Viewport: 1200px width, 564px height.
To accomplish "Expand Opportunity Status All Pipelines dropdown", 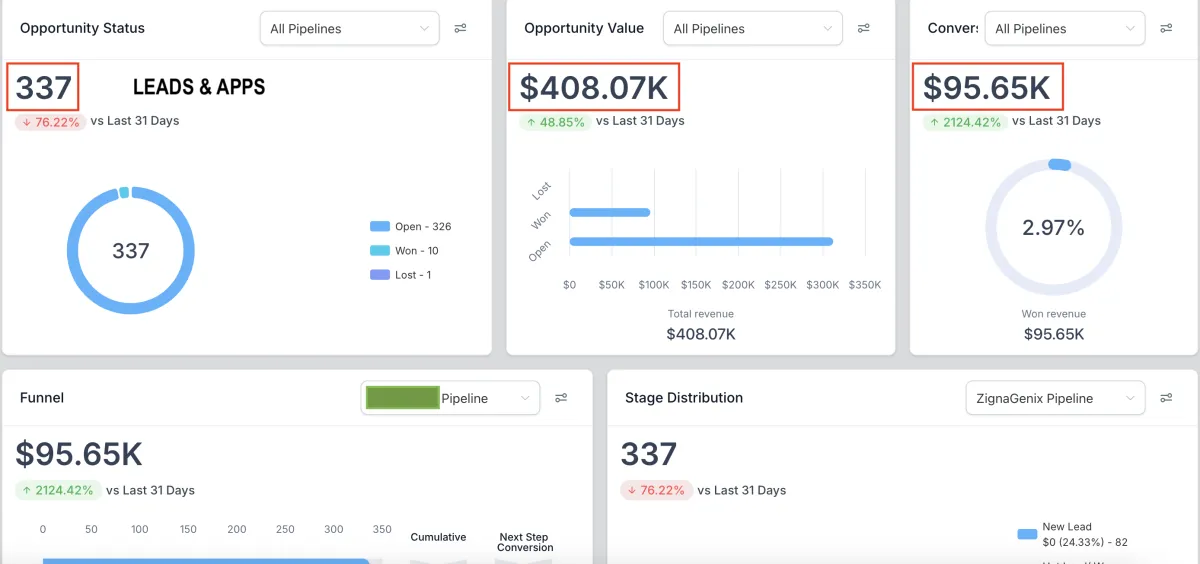I will point(350,28).
